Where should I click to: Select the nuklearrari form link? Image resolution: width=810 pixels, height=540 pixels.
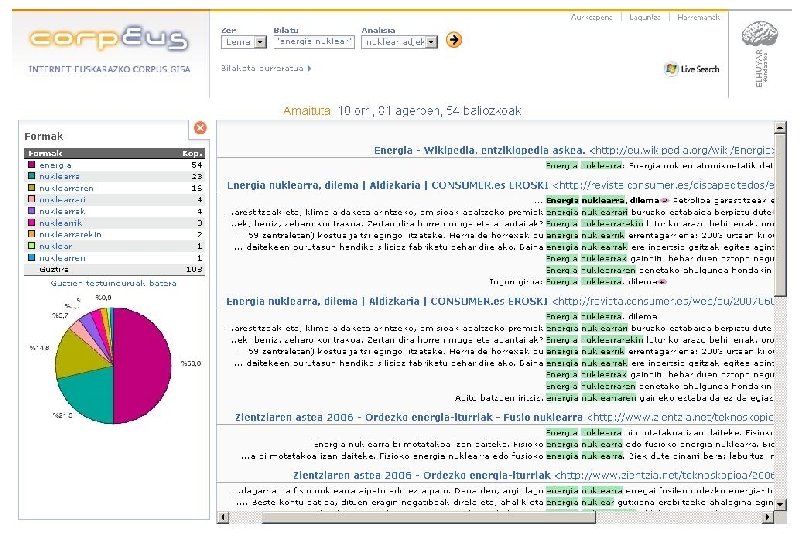pos(63,199)
